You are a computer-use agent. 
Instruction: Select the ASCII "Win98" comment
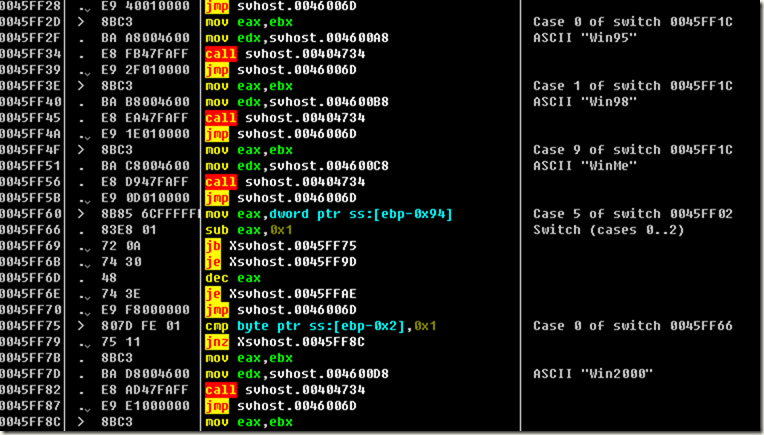click(575, 101)
